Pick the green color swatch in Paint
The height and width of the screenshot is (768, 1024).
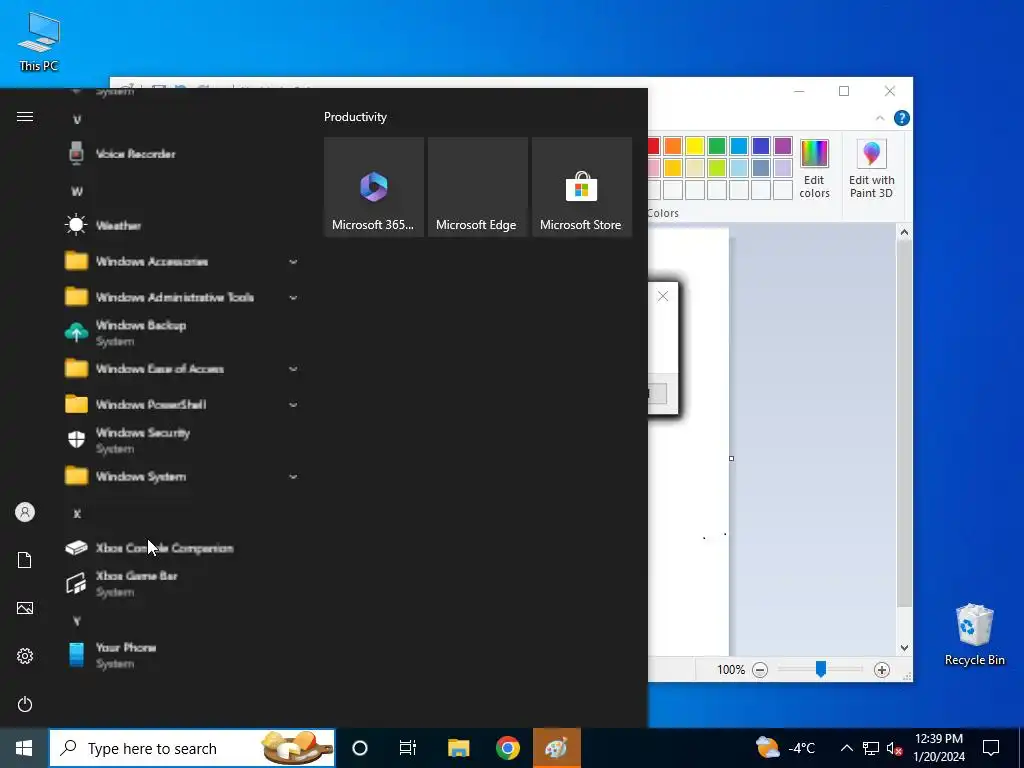(x=716, y=146)
